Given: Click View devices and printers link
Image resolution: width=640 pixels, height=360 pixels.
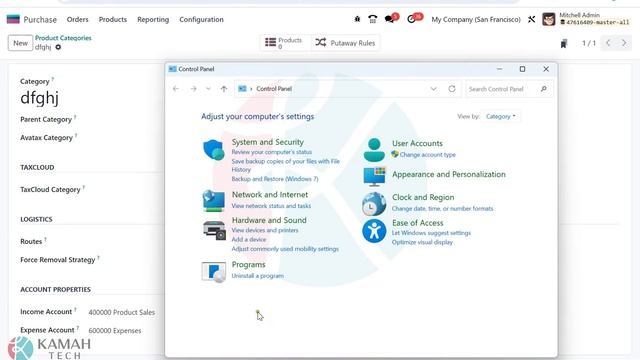Looking at the screenshot, I should [x=265, y=230].
